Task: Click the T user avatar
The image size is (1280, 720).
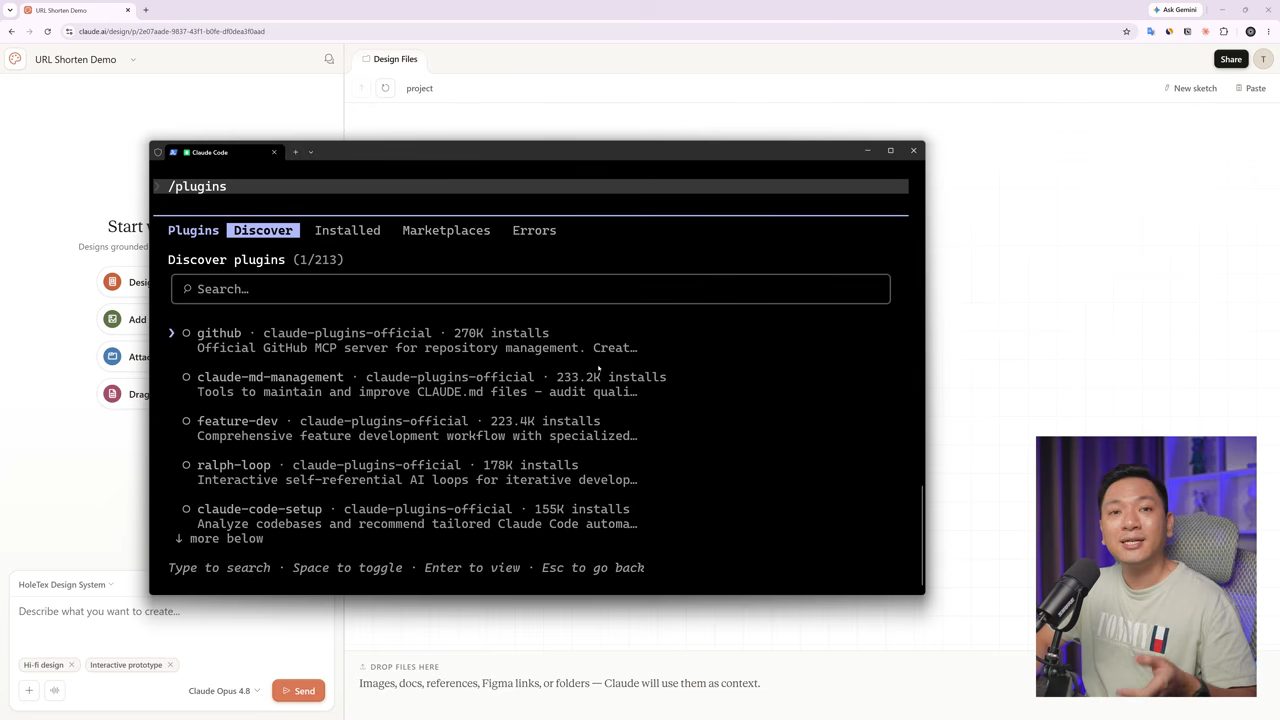Action: click(x=1263, y=59)
